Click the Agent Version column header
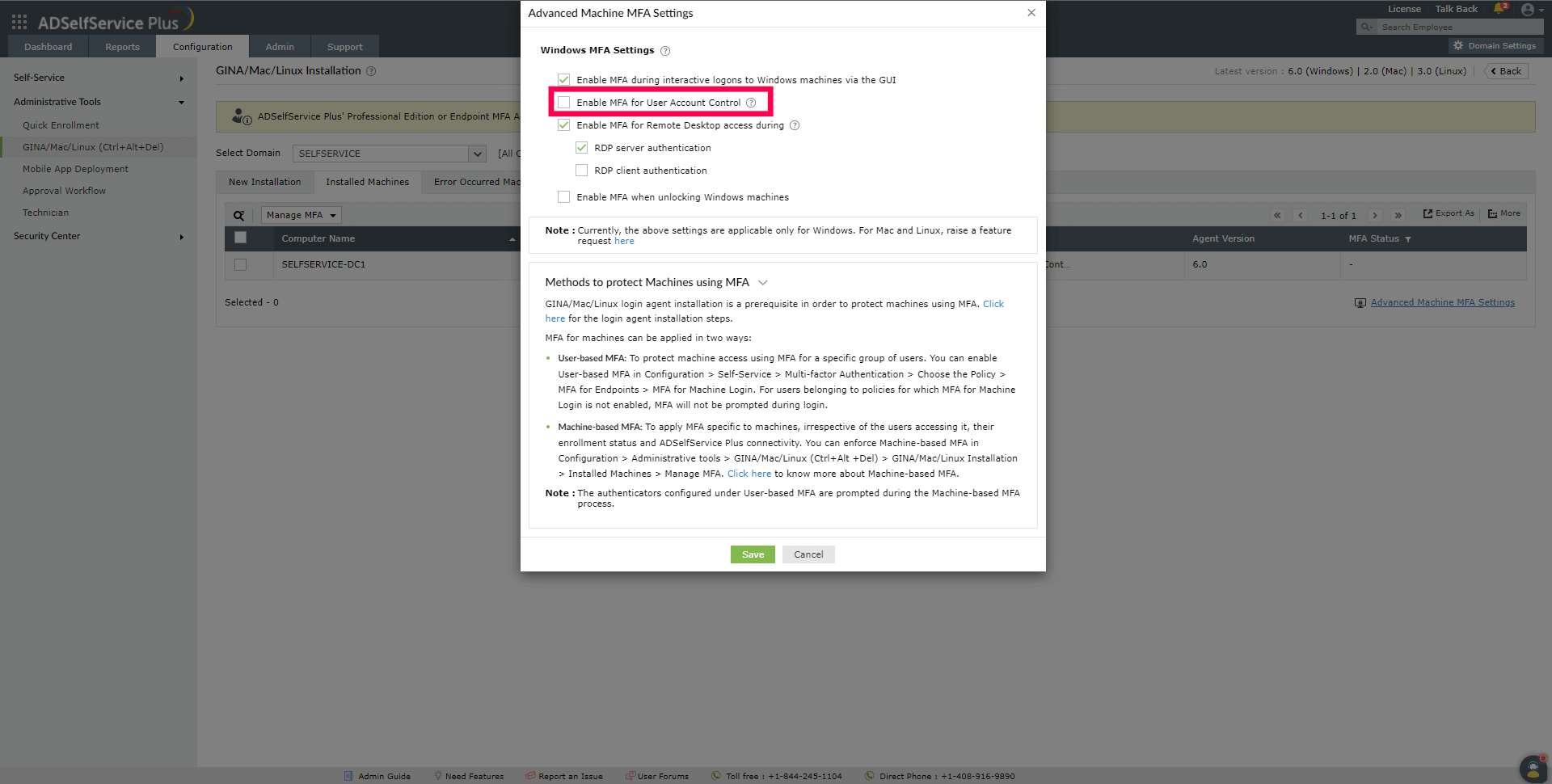This screenshot has height=784, width=1552. 1223,239
